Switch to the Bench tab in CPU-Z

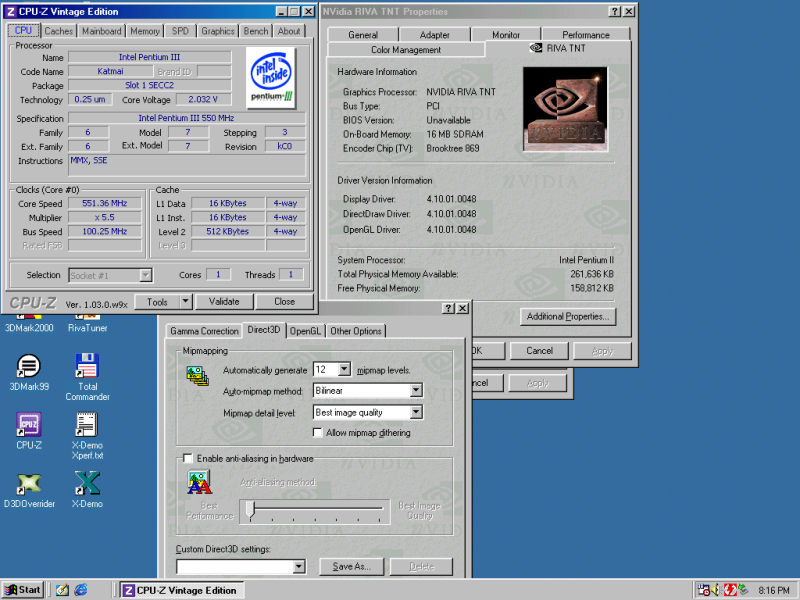256,31
